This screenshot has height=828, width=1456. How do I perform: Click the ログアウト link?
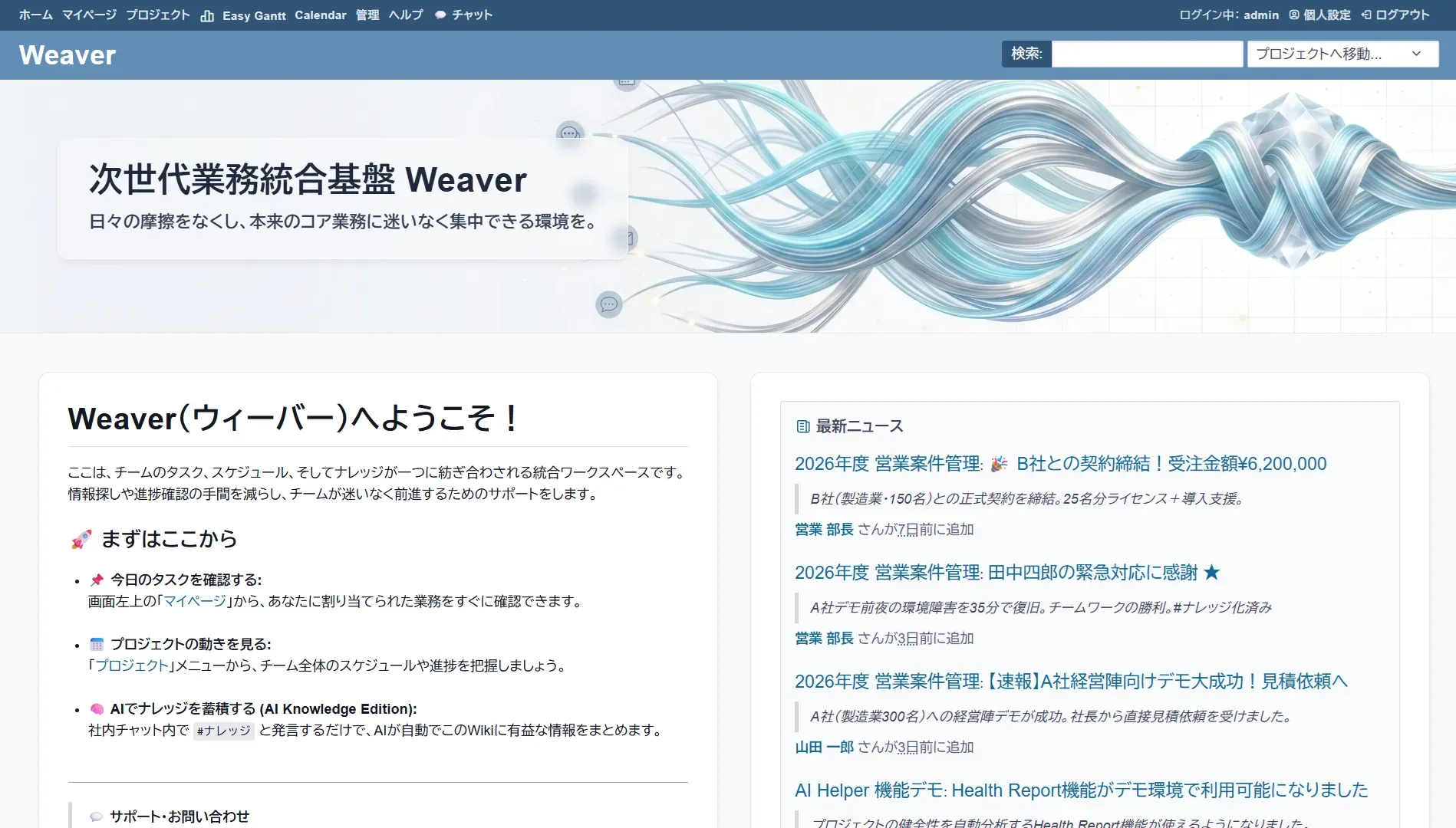(x=1402, y=15)
